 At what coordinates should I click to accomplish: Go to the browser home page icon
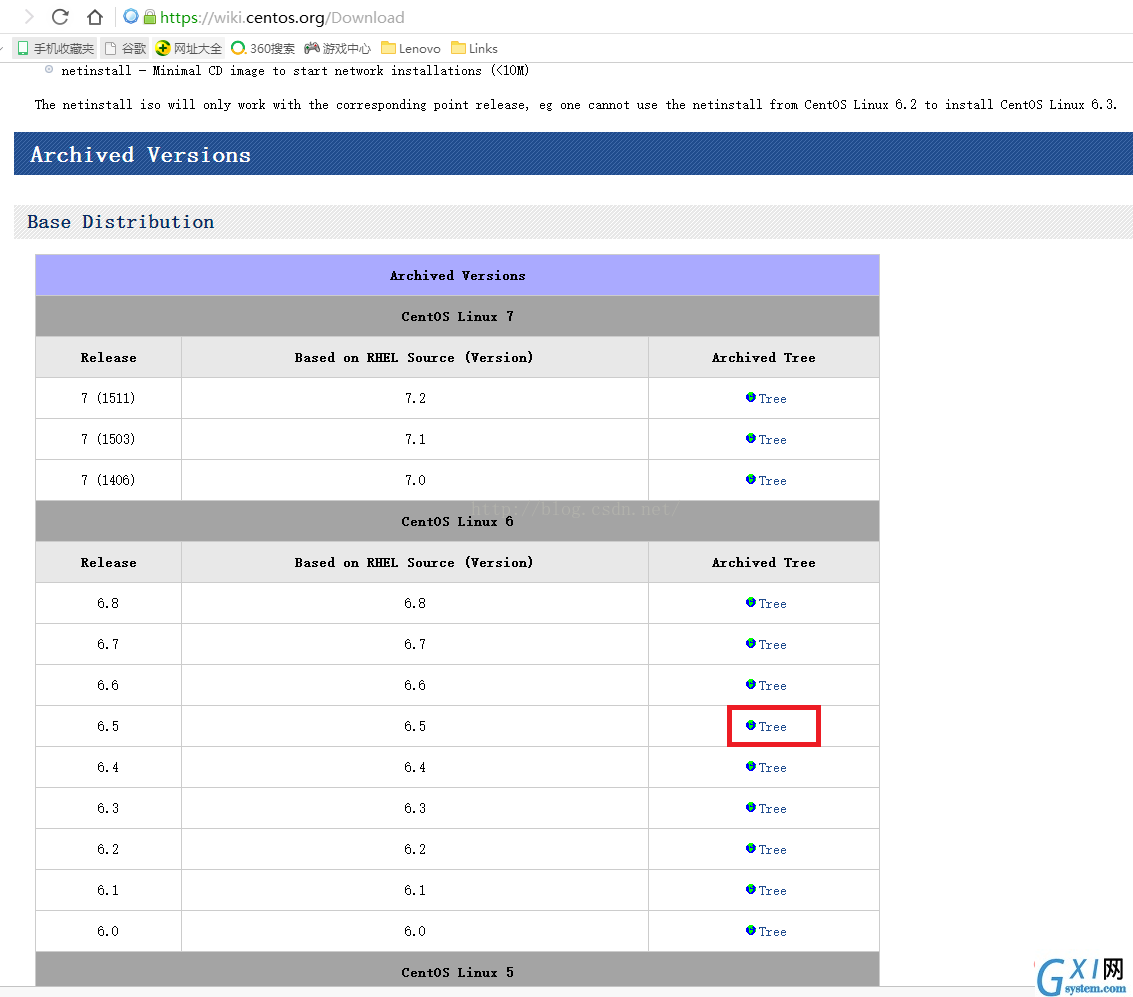click(95, 17)
